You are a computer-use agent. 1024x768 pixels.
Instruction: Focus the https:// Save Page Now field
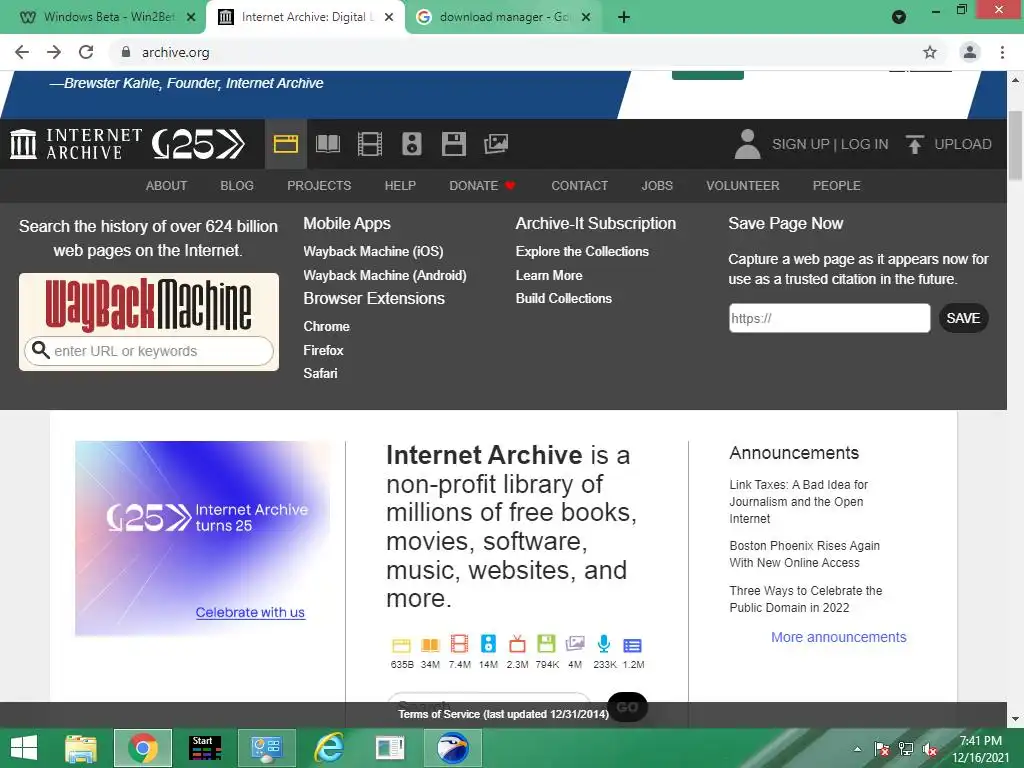(x=829, y=318)
